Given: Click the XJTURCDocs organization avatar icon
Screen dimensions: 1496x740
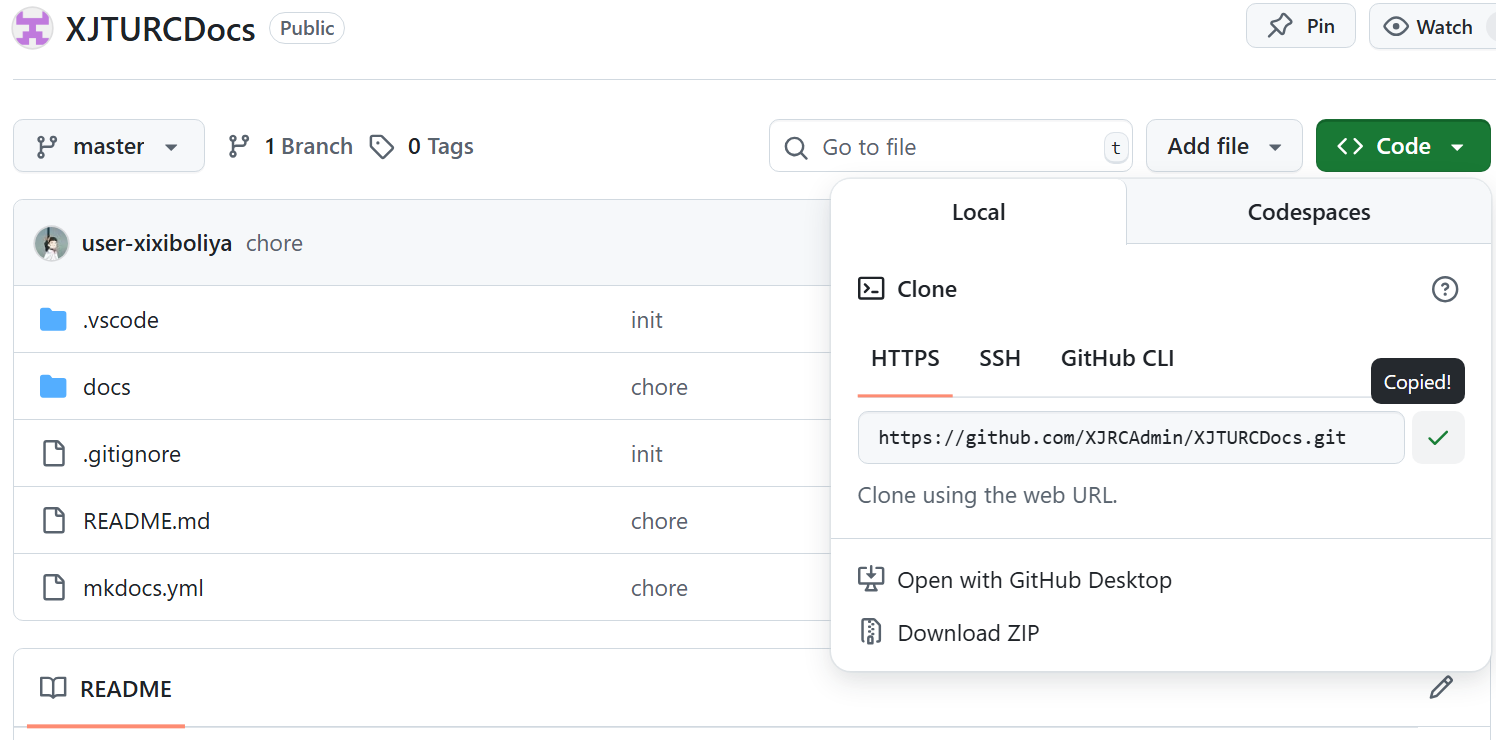Looking at the screenshot, I should (x=32, y=28).
